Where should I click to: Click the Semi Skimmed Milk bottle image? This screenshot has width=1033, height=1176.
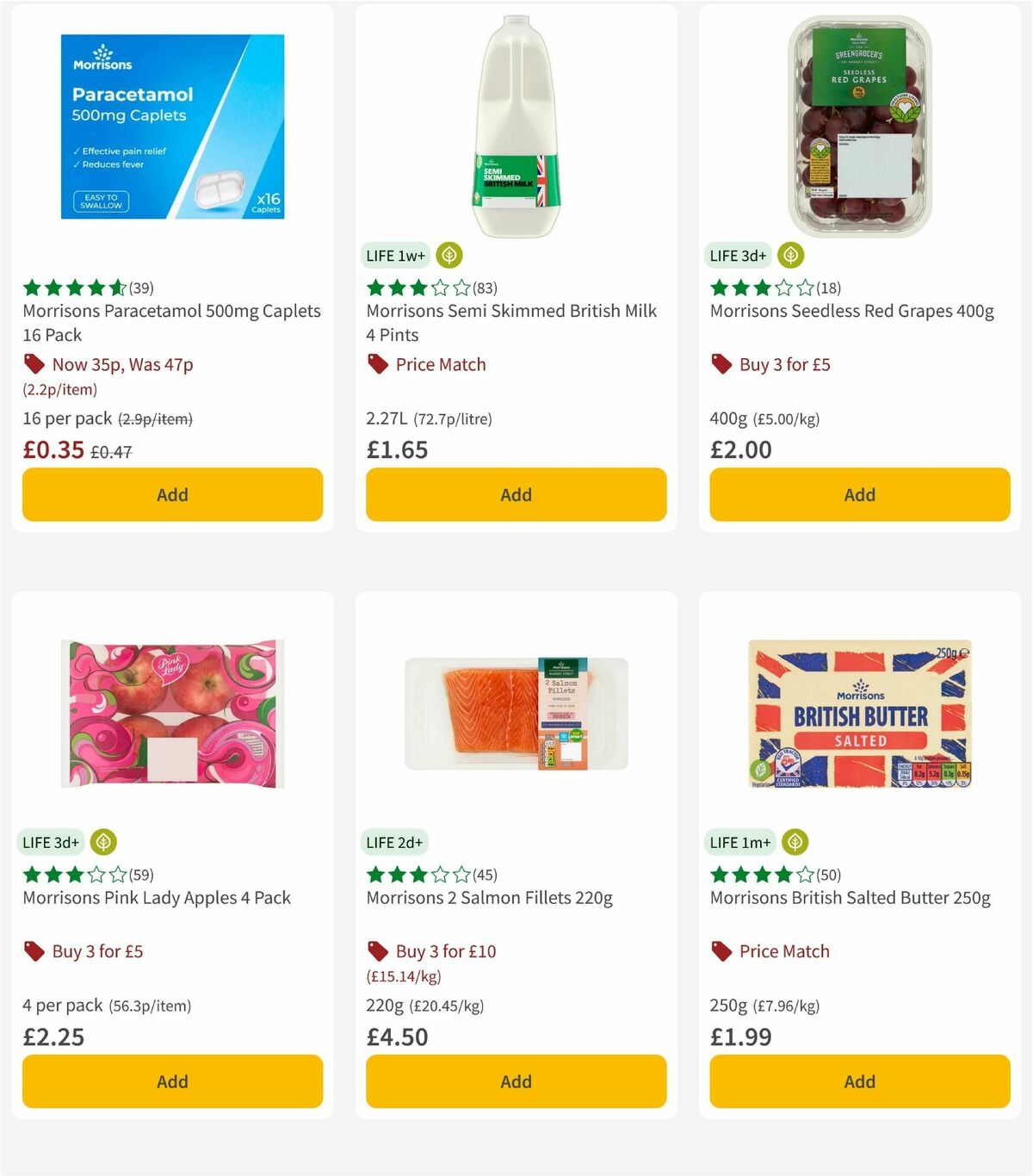[x=516, y=125]
